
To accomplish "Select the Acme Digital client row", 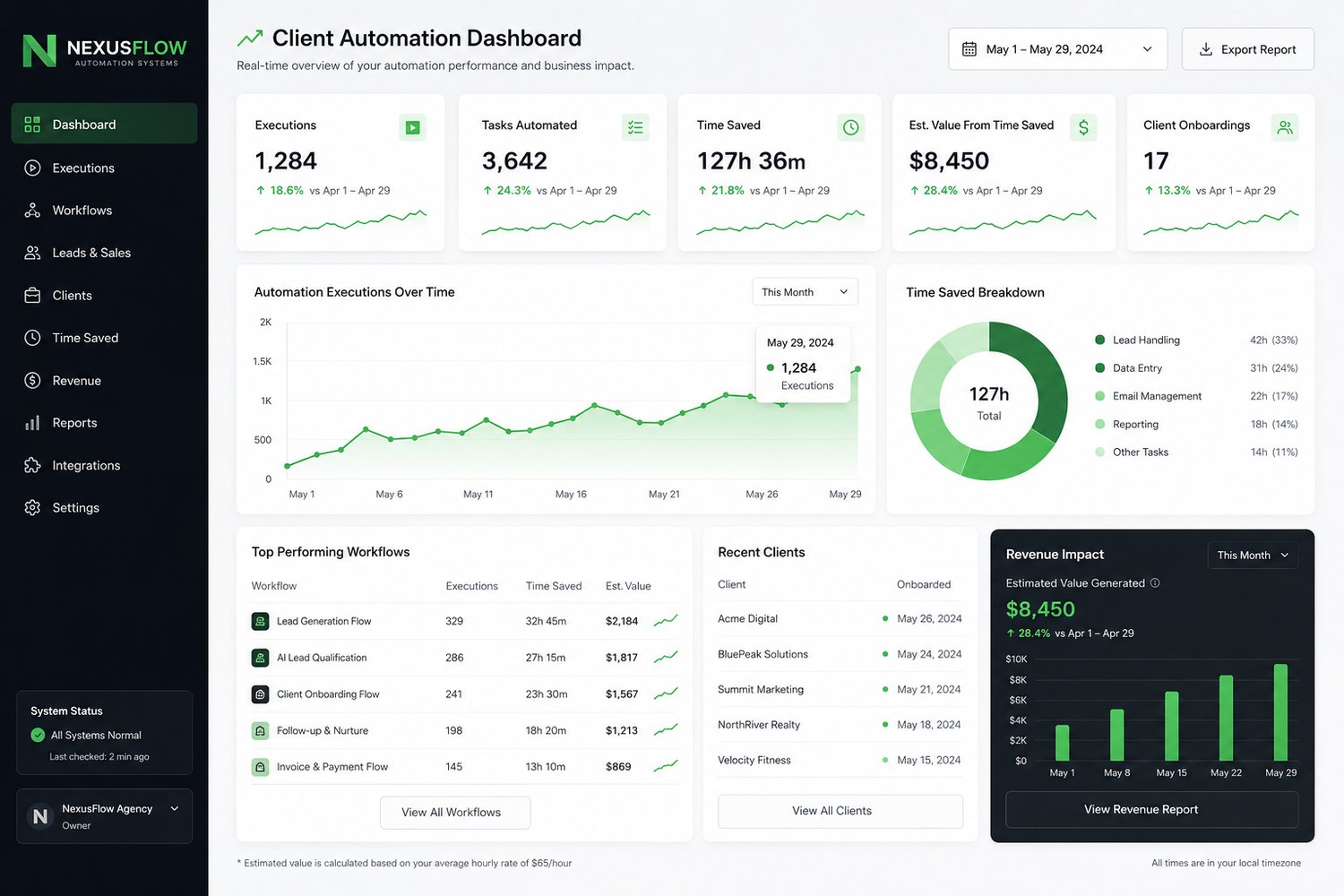I will pyautogui.click(x=840, y=618).
